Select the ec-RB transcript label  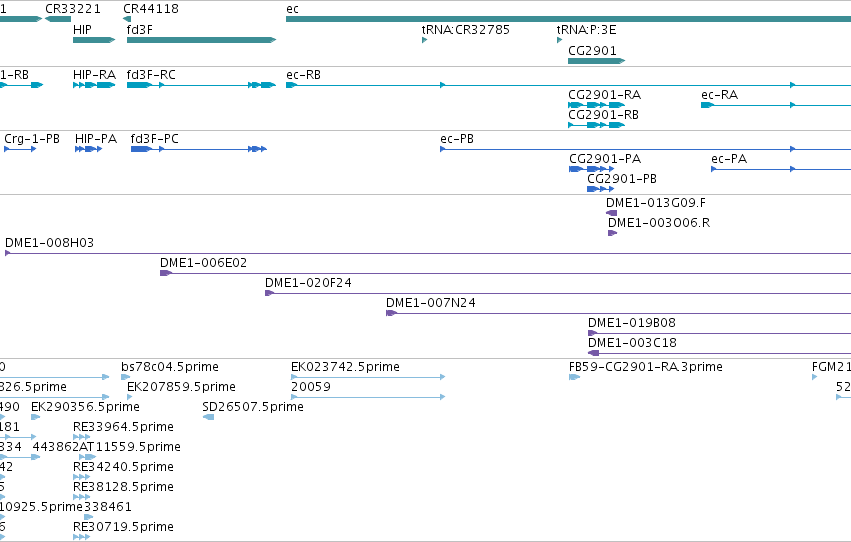303,75
